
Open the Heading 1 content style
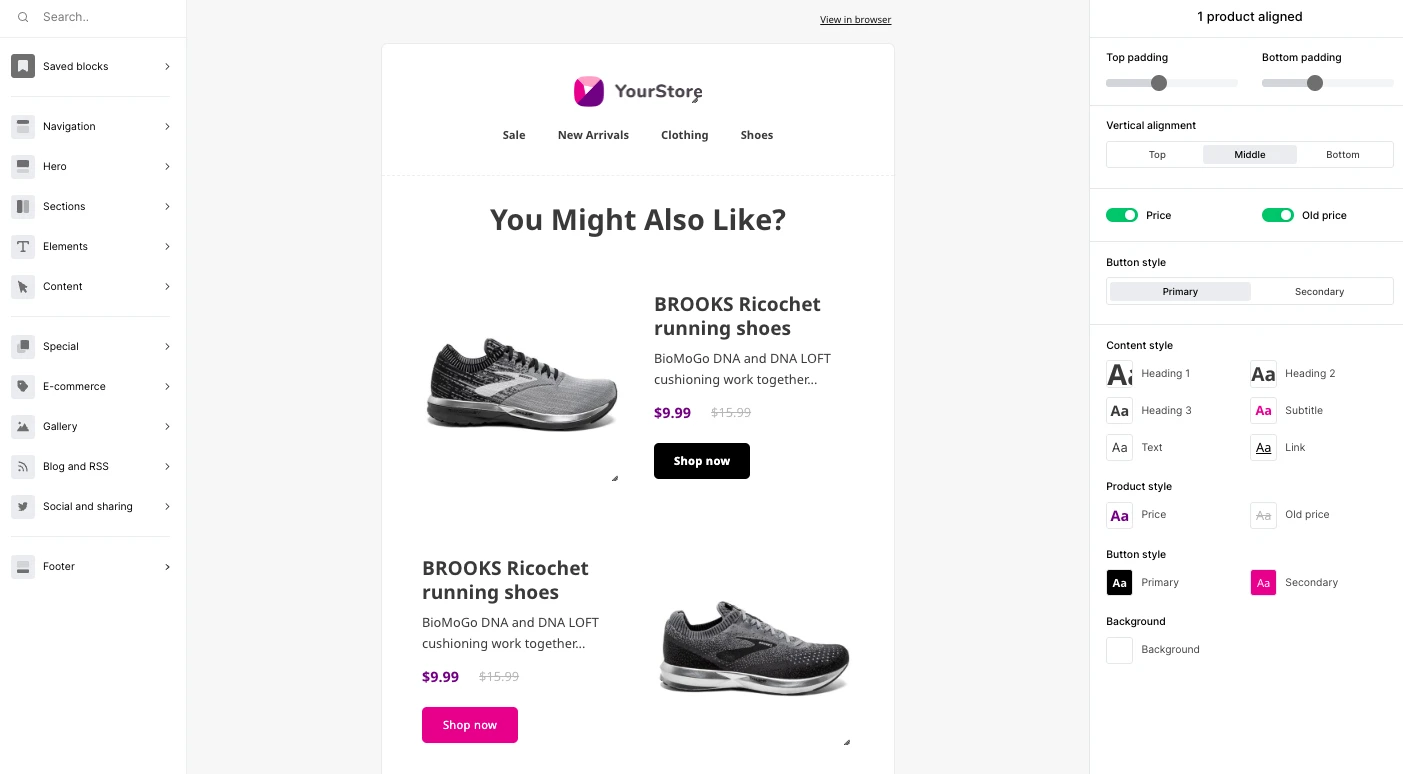point(1120,374)
